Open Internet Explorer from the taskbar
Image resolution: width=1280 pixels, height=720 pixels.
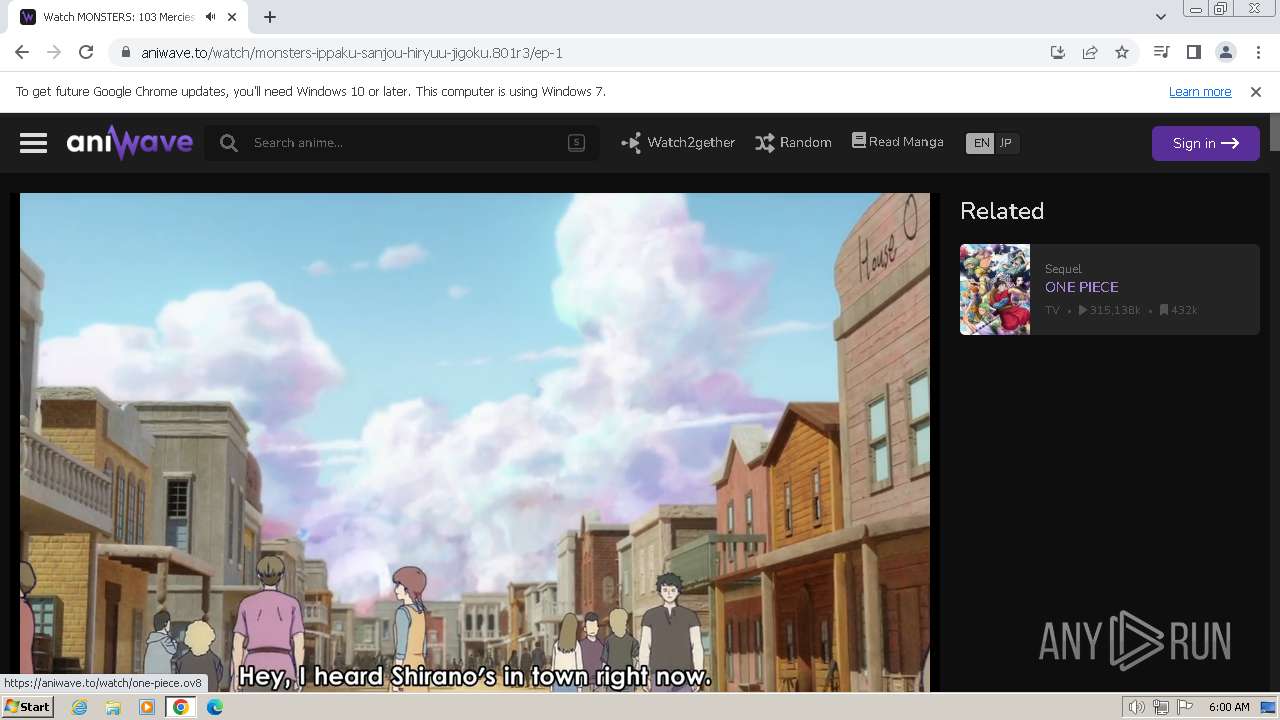tap(79, 707)
